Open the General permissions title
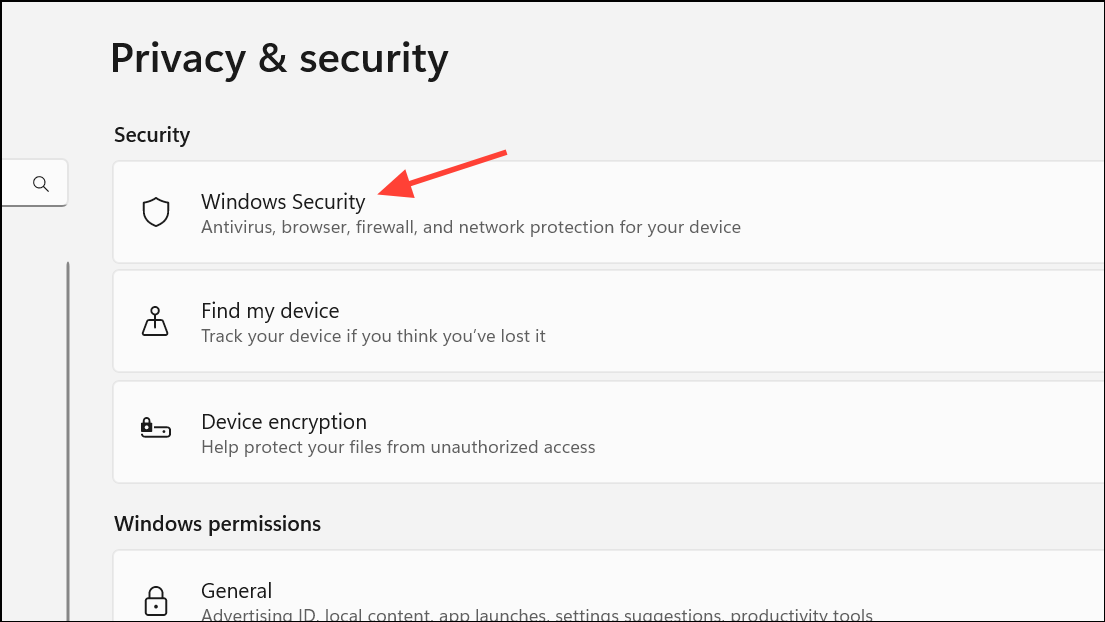Screen dimensions: 1105x622 (x=236, y=590)
